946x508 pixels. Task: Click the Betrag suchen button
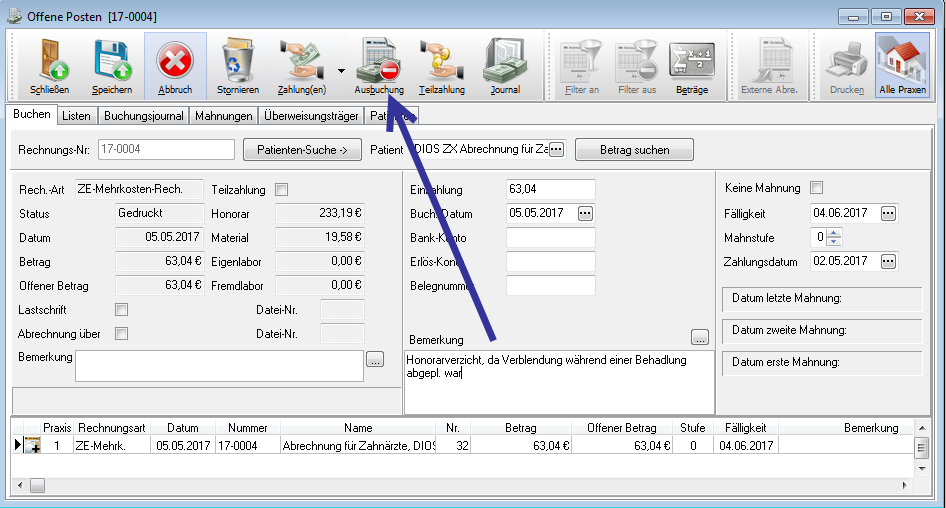(634, 150)
